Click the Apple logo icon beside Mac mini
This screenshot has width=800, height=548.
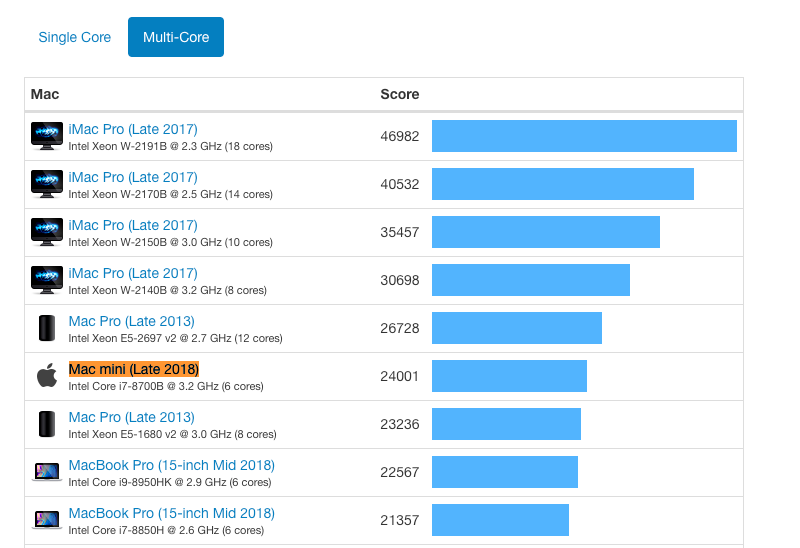(x=47, y=376)
